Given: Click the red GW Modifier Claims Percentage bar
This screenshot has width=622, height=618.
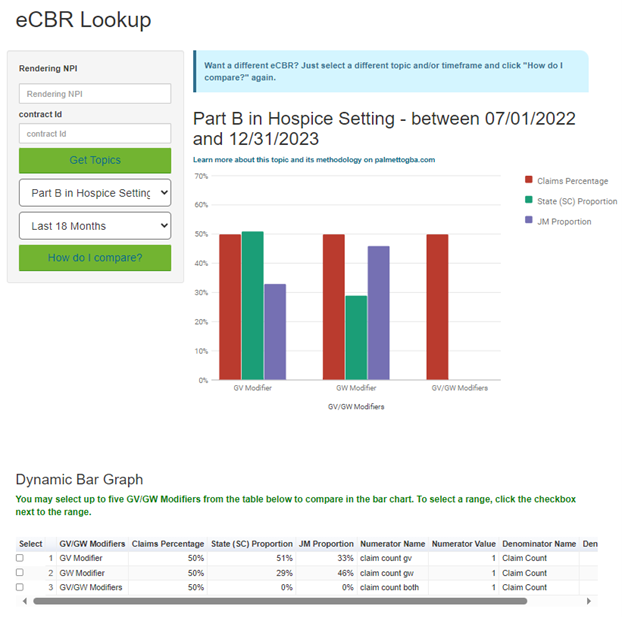Looking at the screenshot, I should (x=334, y=307).
